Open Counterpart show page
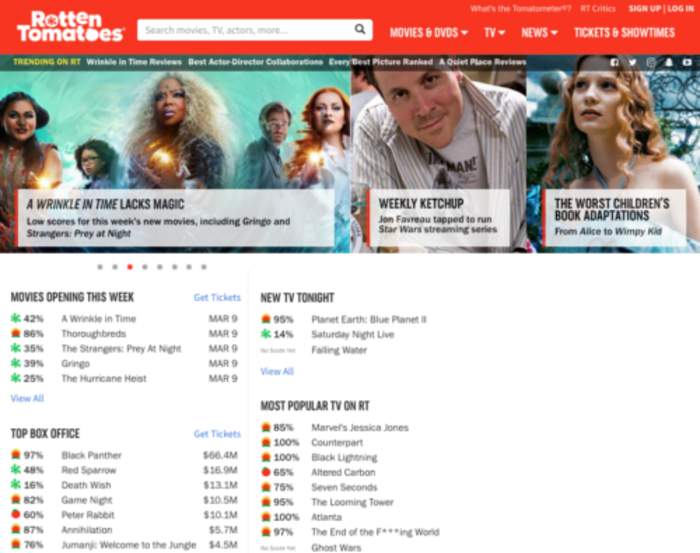The height and width of the screenshot is (553, 700). point(337,442)
